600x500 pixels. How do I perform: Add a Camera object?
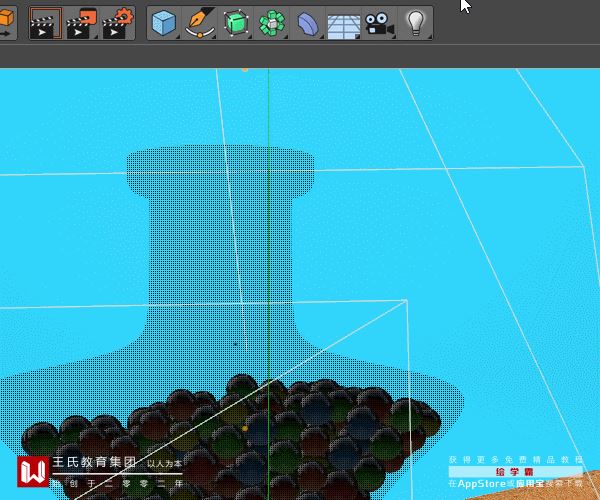point(379,24)
